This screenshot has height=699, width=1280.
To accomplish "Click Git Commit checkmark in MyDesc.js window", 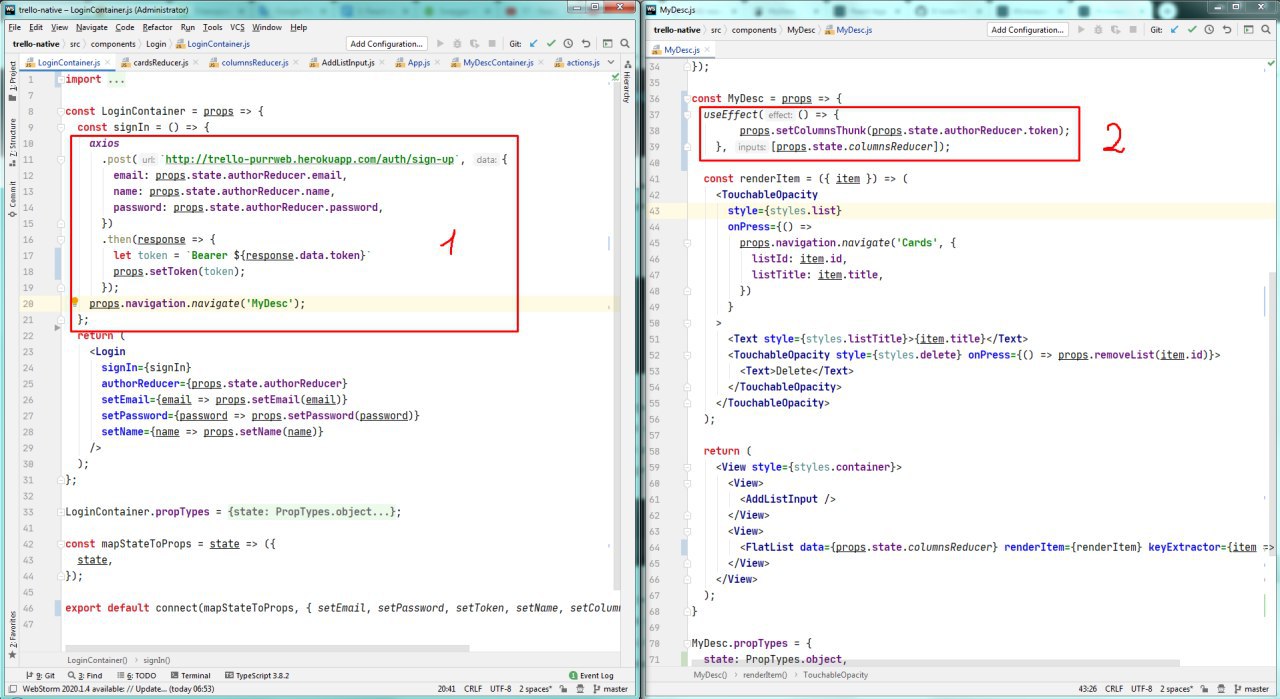I will [1192, 30].
